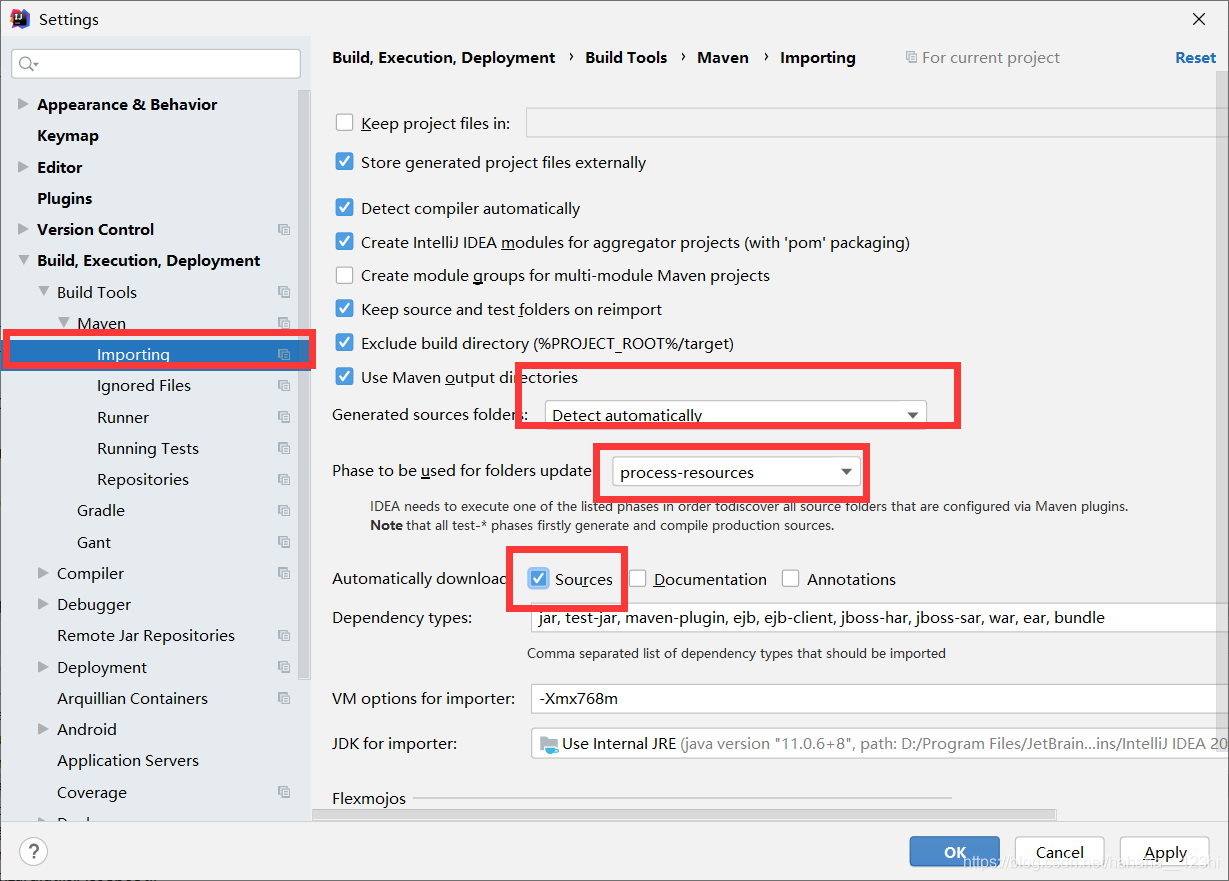Uncheck automatically download Sources
This screenshot has height=881, width=1229.
point(539,579)
